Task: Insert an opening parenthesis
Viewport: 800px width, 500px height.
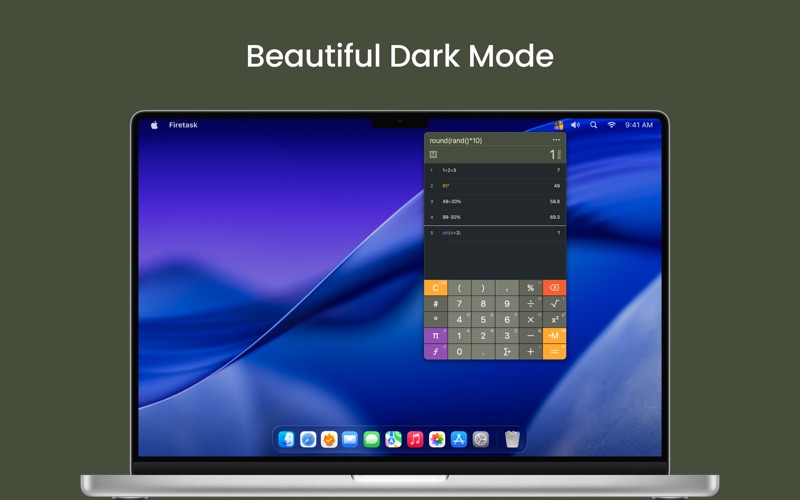Action: click(459, 288)
